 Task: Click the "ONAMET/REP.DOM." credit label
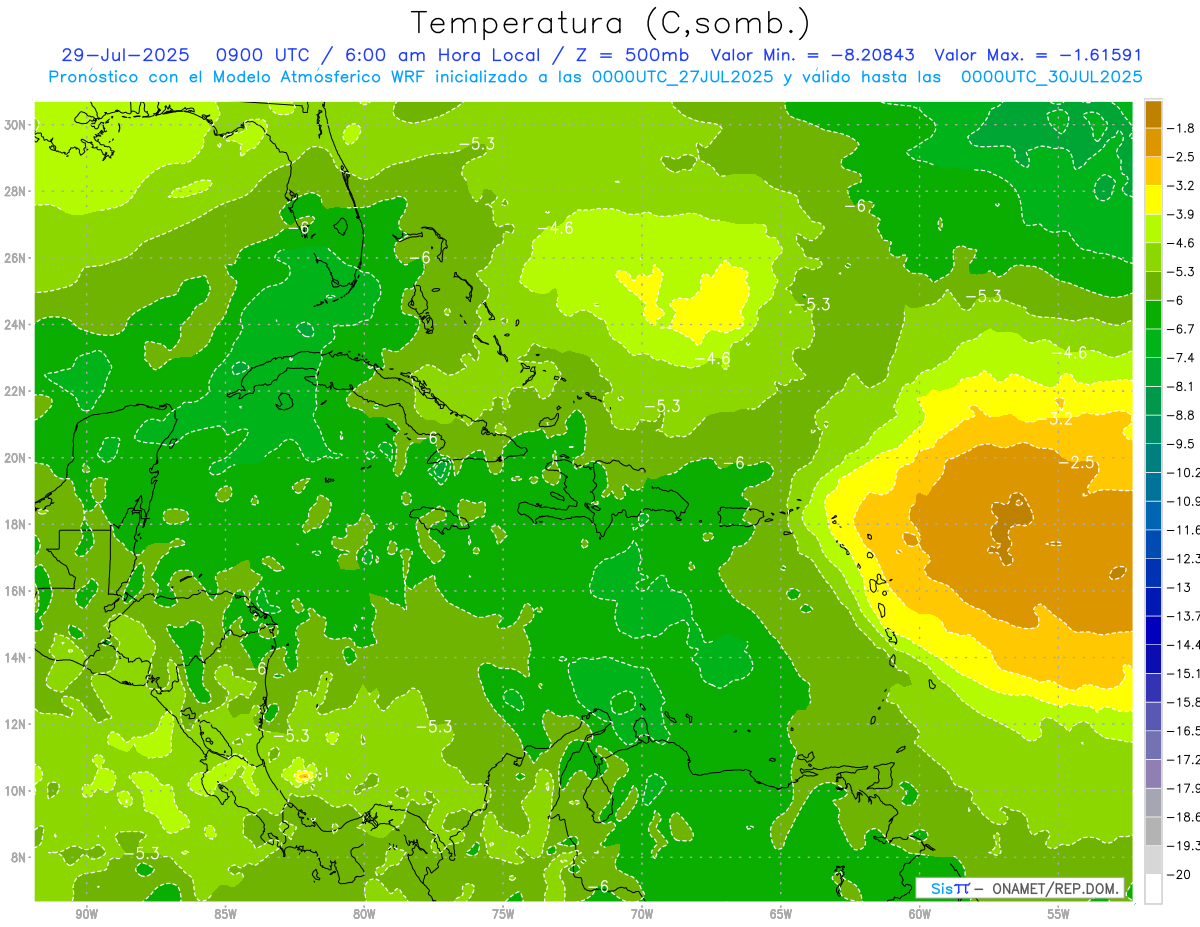point(1056,888)
